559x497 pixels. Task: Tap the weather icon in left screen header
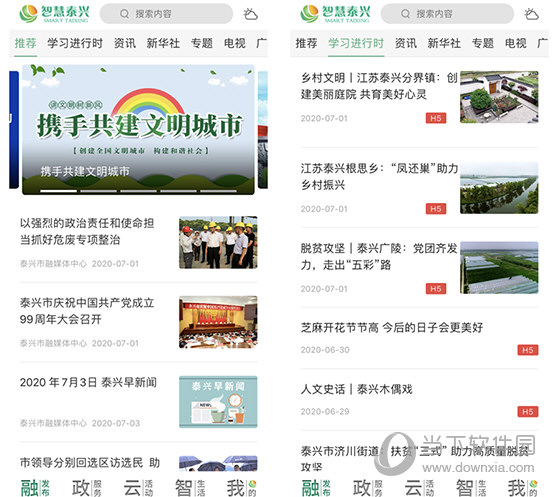tap(250, 14)
